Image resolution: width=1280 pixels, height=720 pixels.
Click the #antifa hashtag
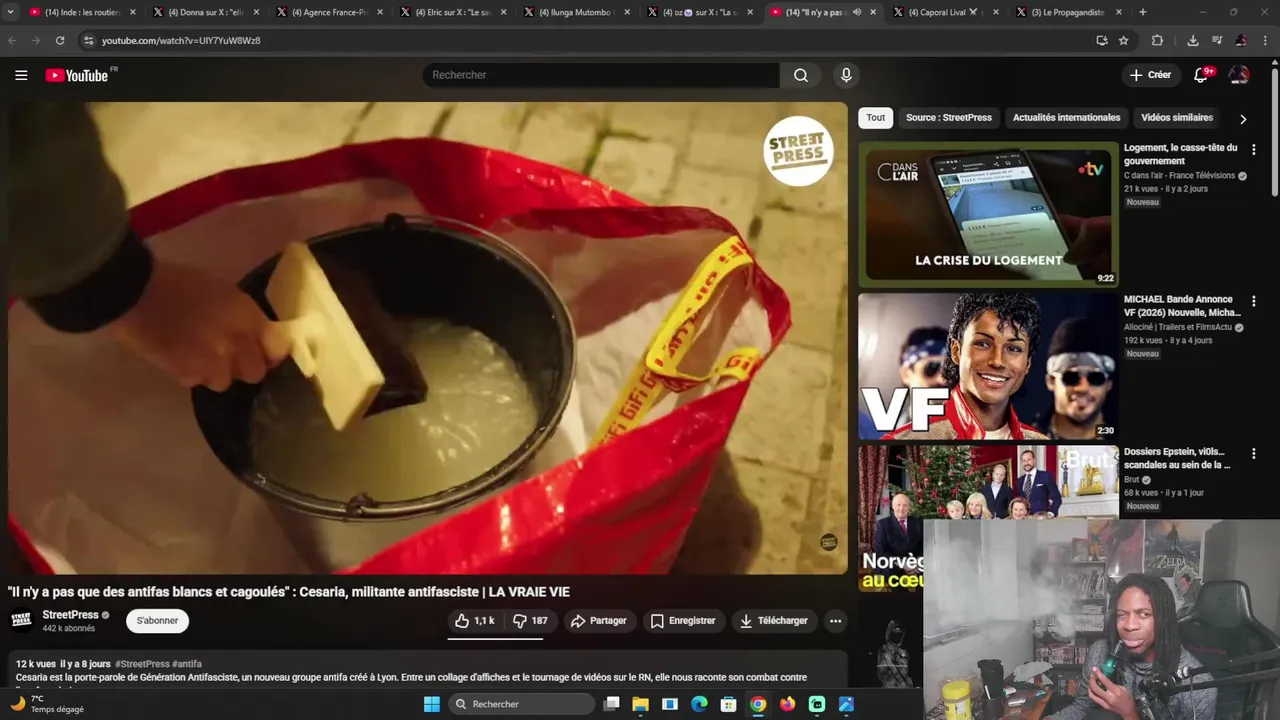[x=187, y=664]
